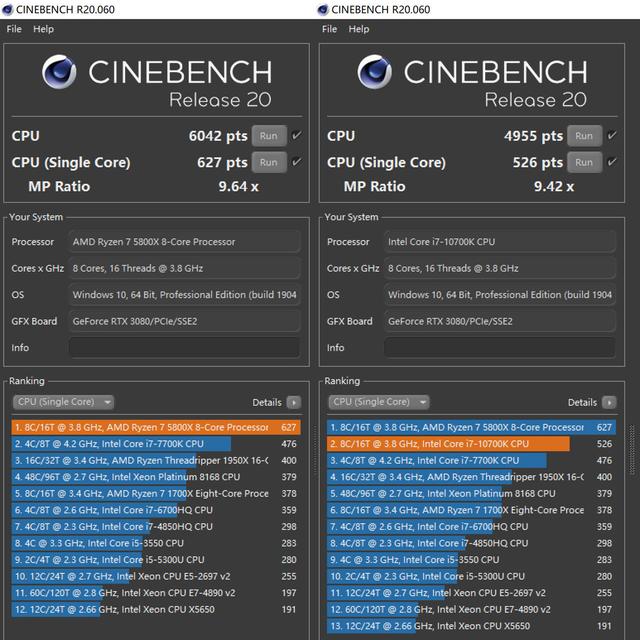Select Core i5-3550 row in left window

coord(156,543)
